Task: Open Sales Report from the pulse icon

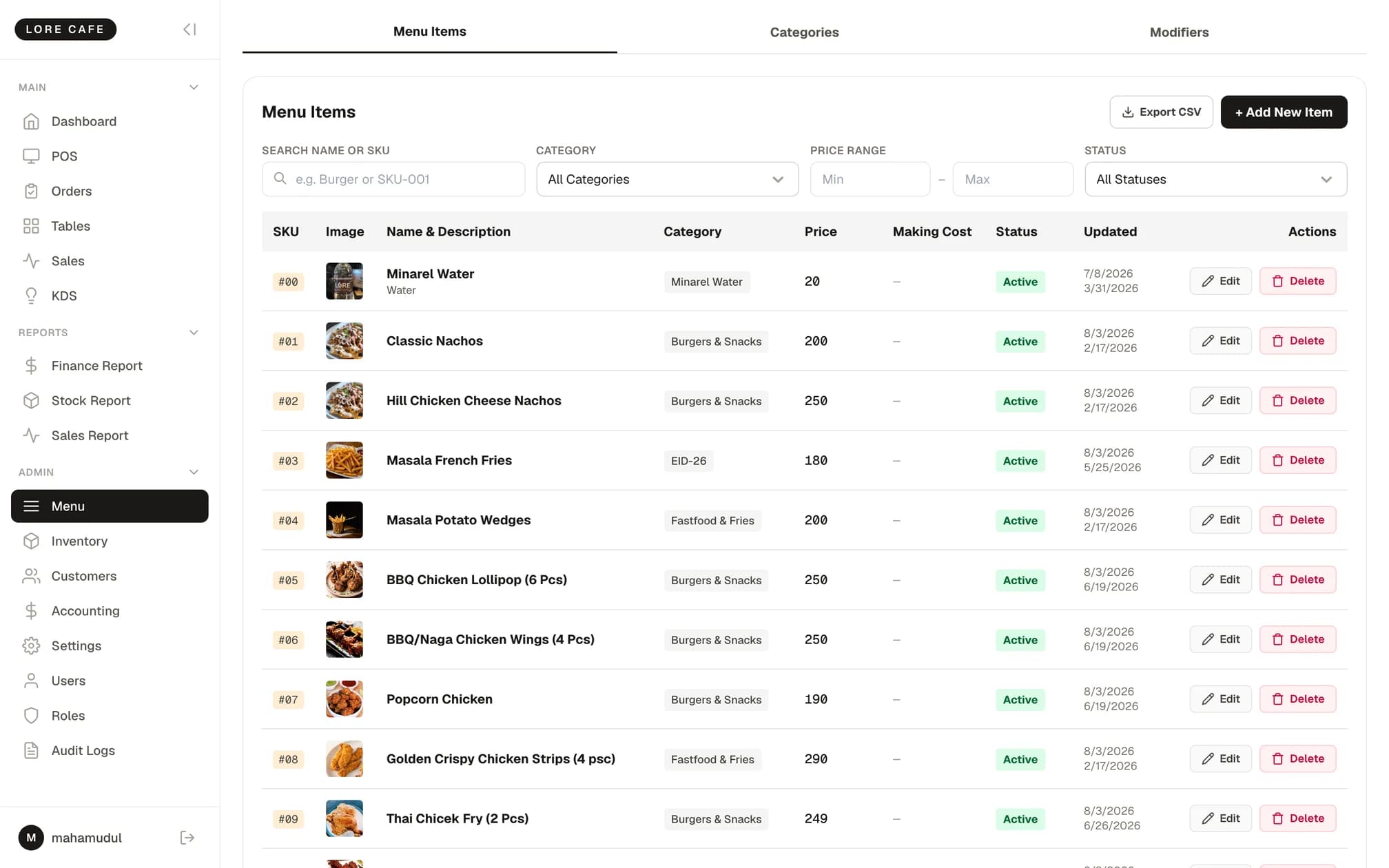Action: coord(31,435)
